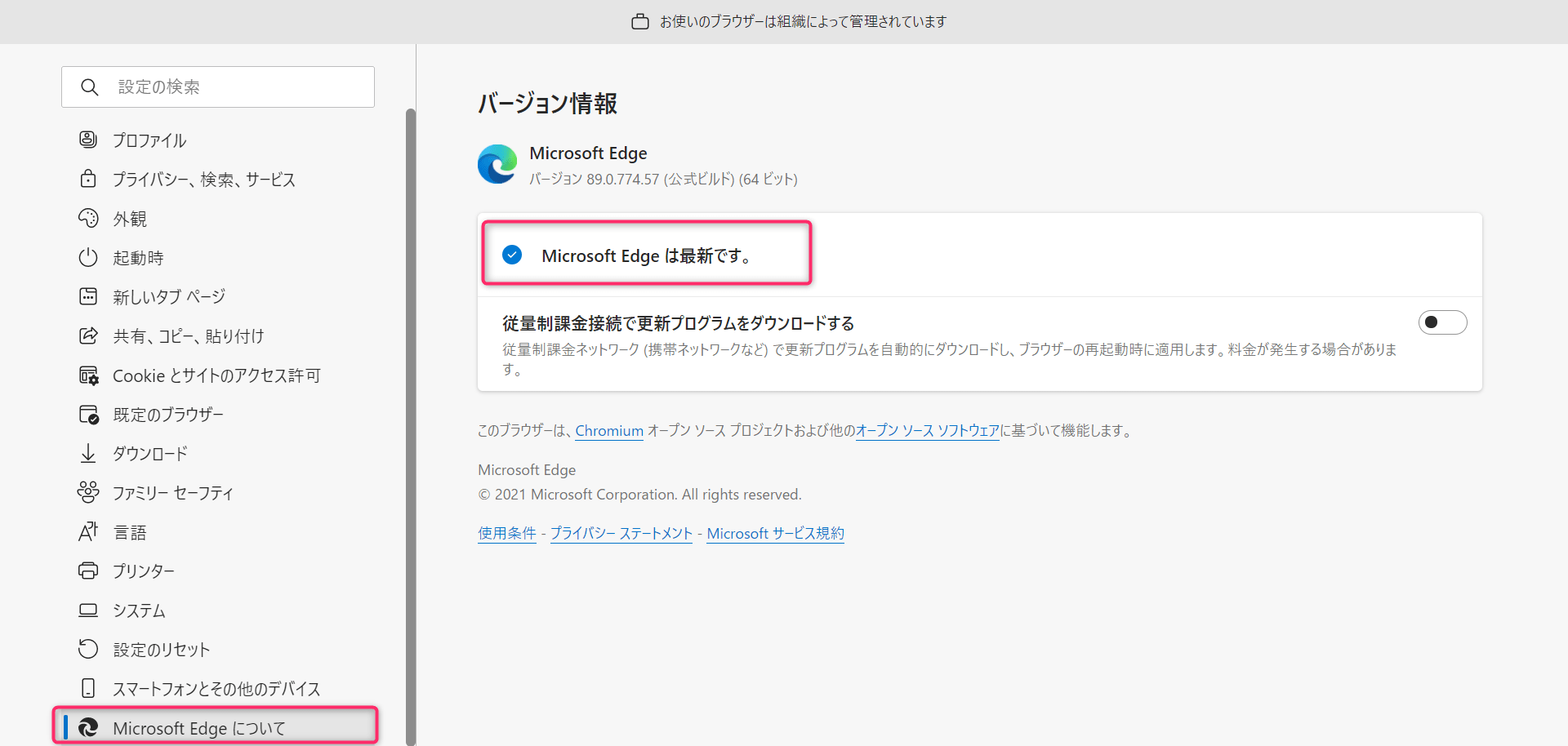Open the Chromium link
The width and height of the screenshot is (1568, 746).
click(x=609, y=431)
